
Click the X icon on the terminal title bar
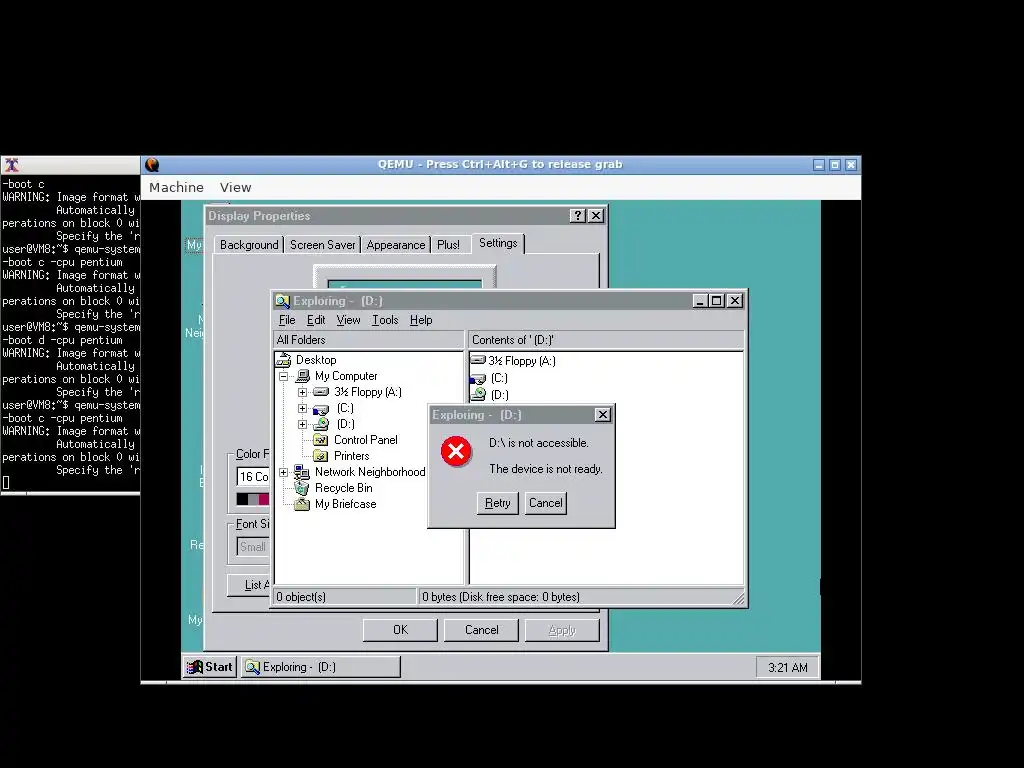(x=12, y=165)
